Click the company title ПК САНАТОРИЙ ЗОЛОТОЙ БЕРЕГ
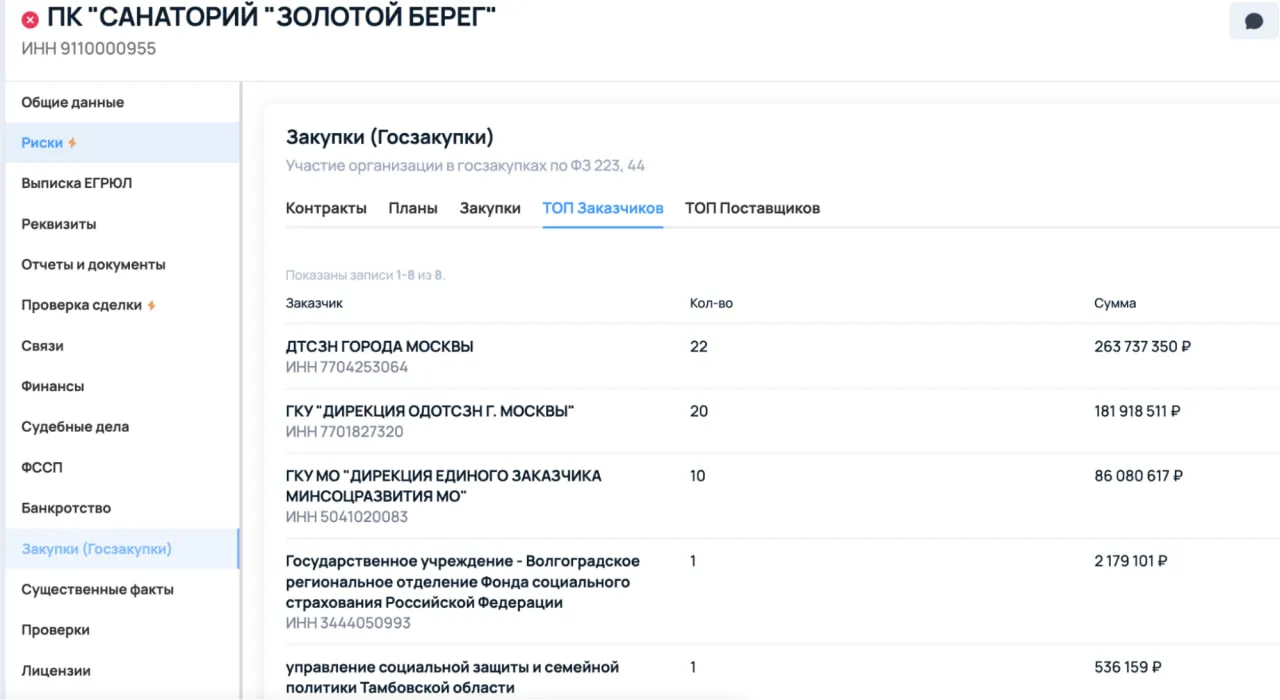This screenshot has width=1280, height=700. tap(272, 17)
